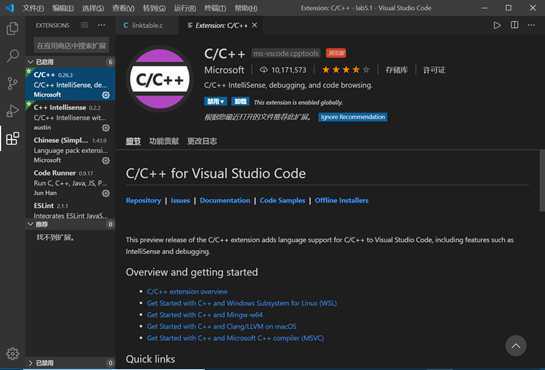Click the install count cloud icon
This screenshot has width=545, height=370.
pyautogui.click(x=263, y=70)
